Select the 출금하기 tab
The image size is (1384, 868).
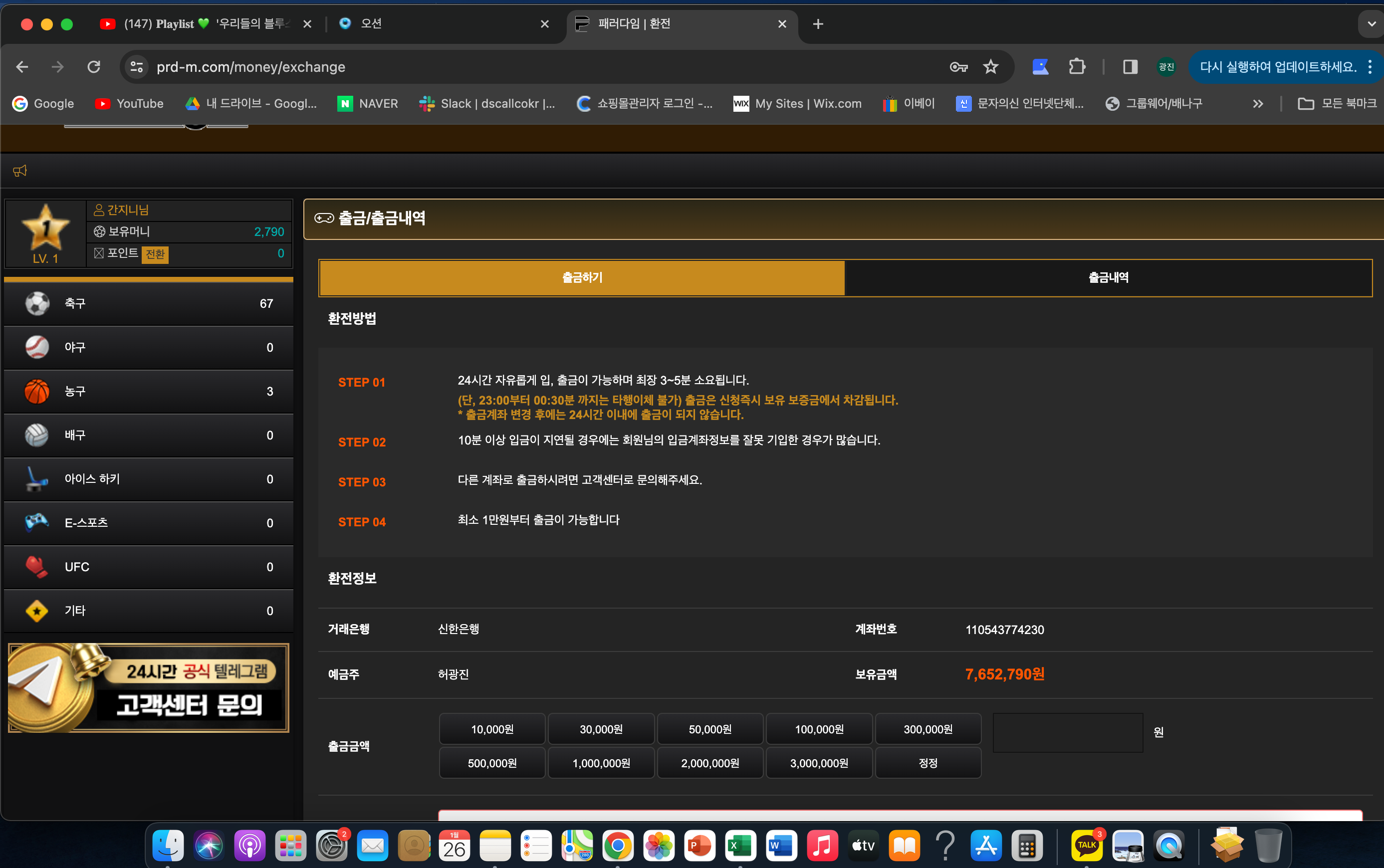coord(581,277)
